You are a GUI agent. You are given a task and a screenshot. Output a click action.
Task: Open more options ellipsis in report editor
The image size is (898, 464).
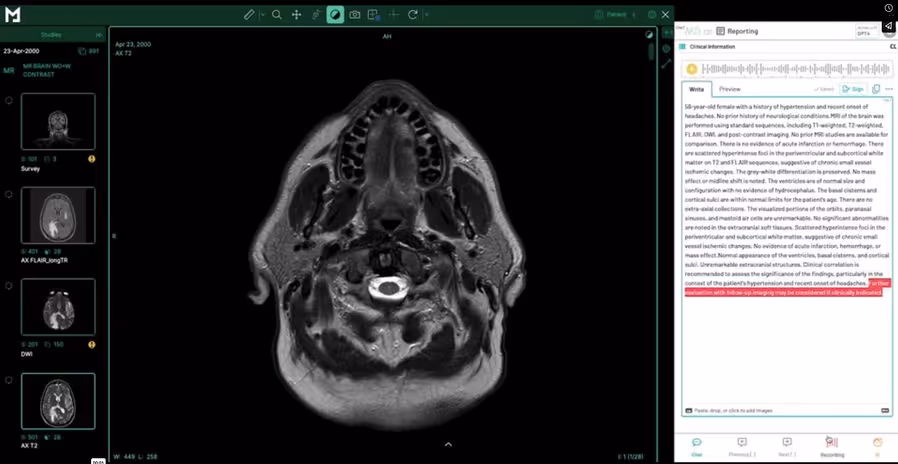pyautogui.click(x=888, y=89)
